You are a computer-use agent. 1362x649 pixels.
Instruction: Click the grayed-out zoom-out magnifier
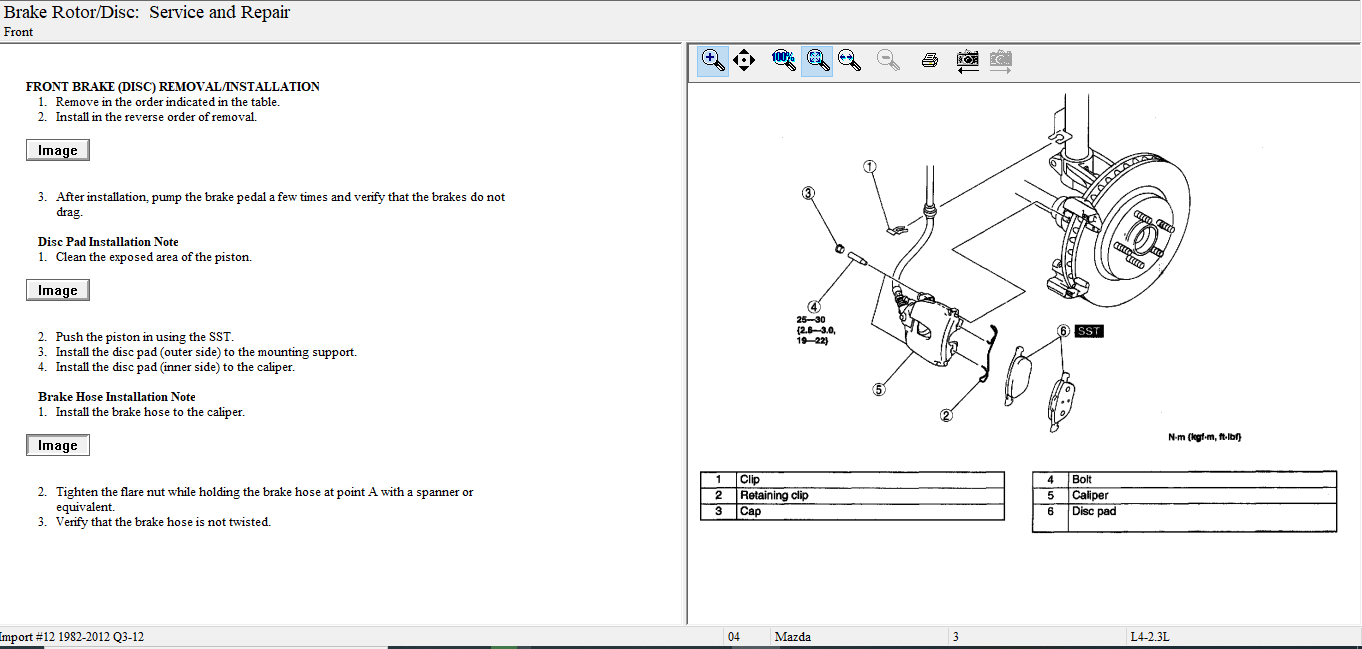point(887,60)
